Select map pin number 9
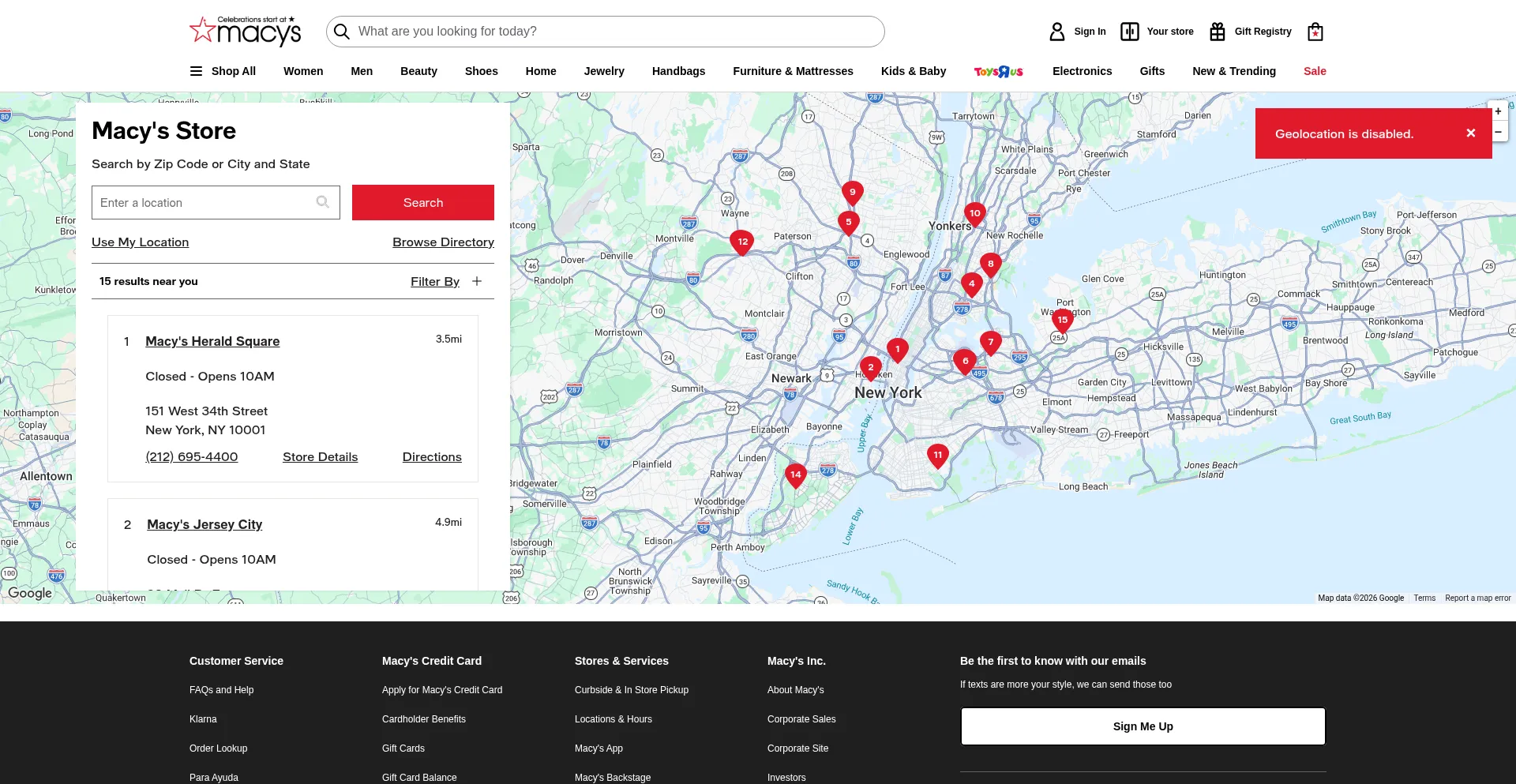The width and height of the screenshot is (1516, 784). [853, 193]
